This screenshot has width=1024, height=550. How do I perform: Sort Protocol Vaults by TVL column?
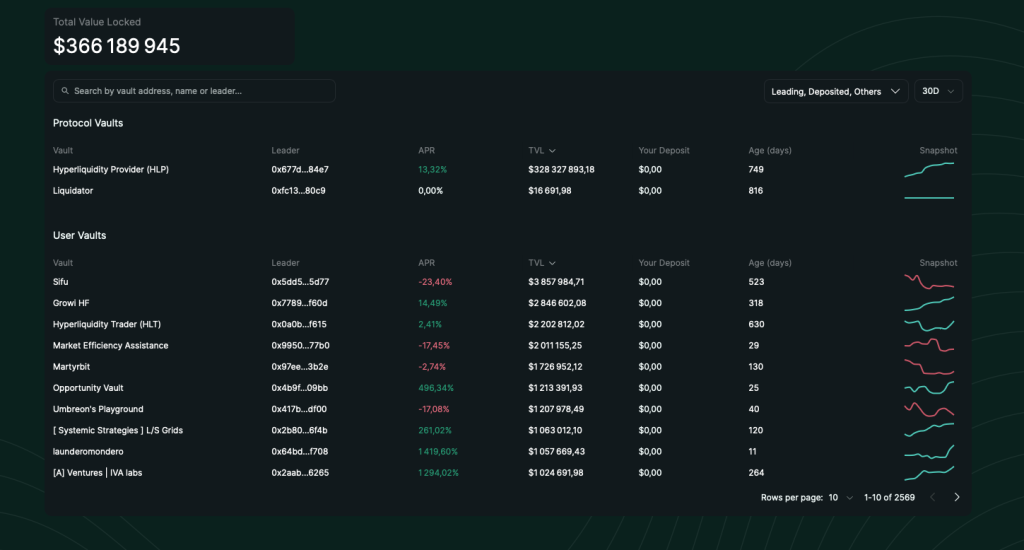click(x=541, y=150)
